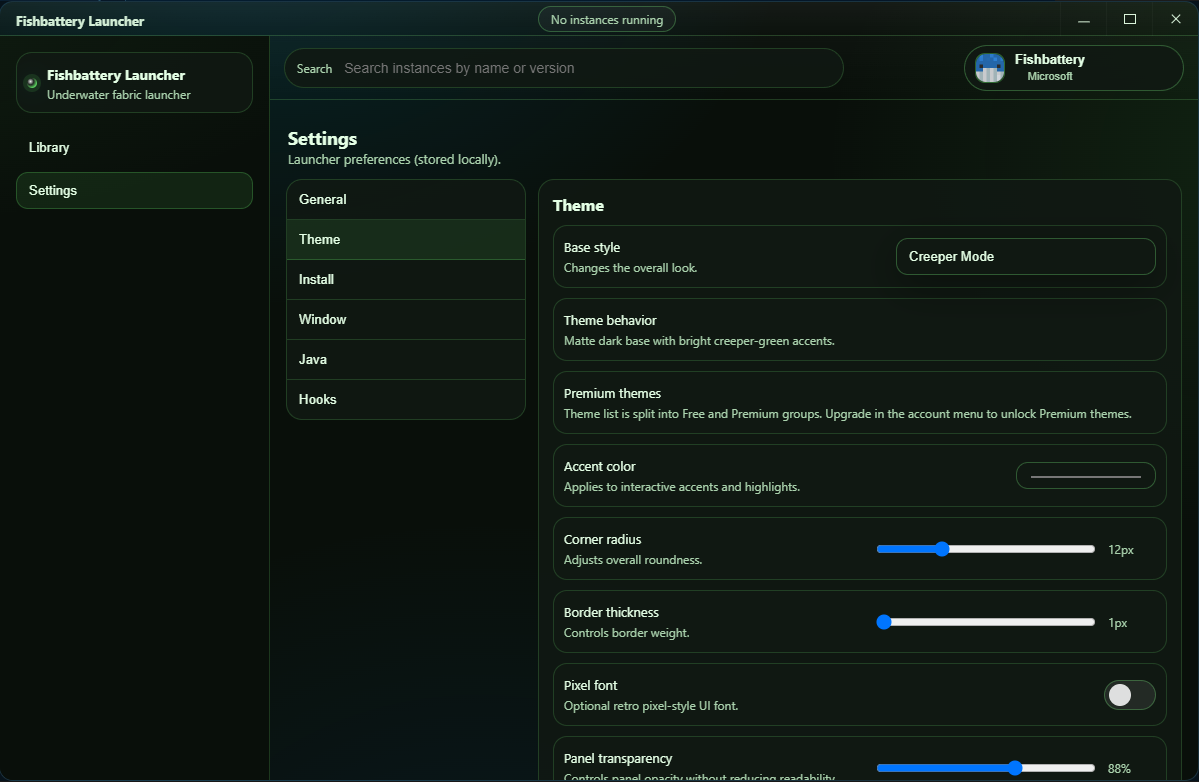Switch to the Theme settings section

pyautogui.click(x=405, y=239)
